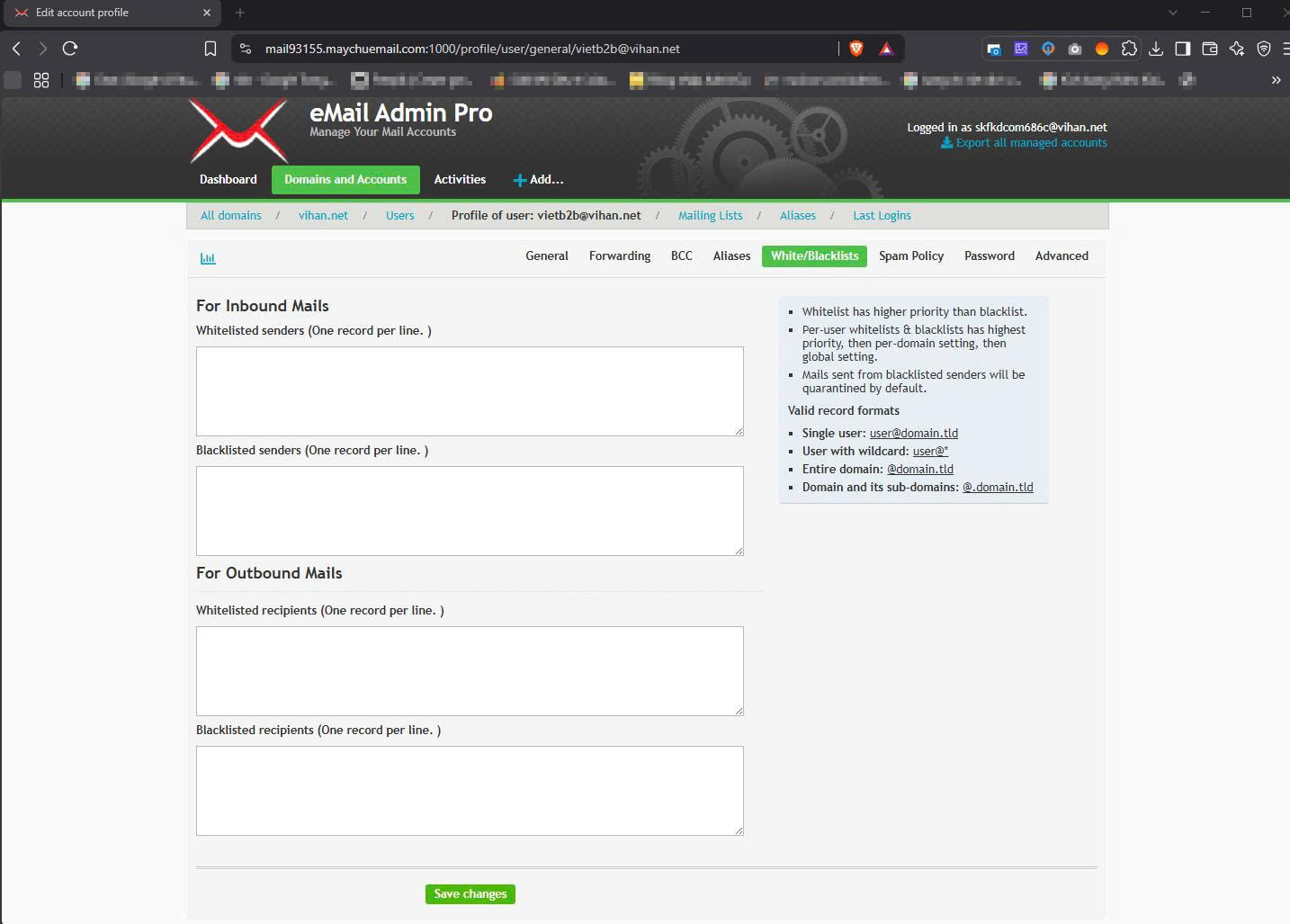Click the blue-orange download pin extension icon
The height and width of the screenshot is (924, 1290).
tap(1048, 49)
